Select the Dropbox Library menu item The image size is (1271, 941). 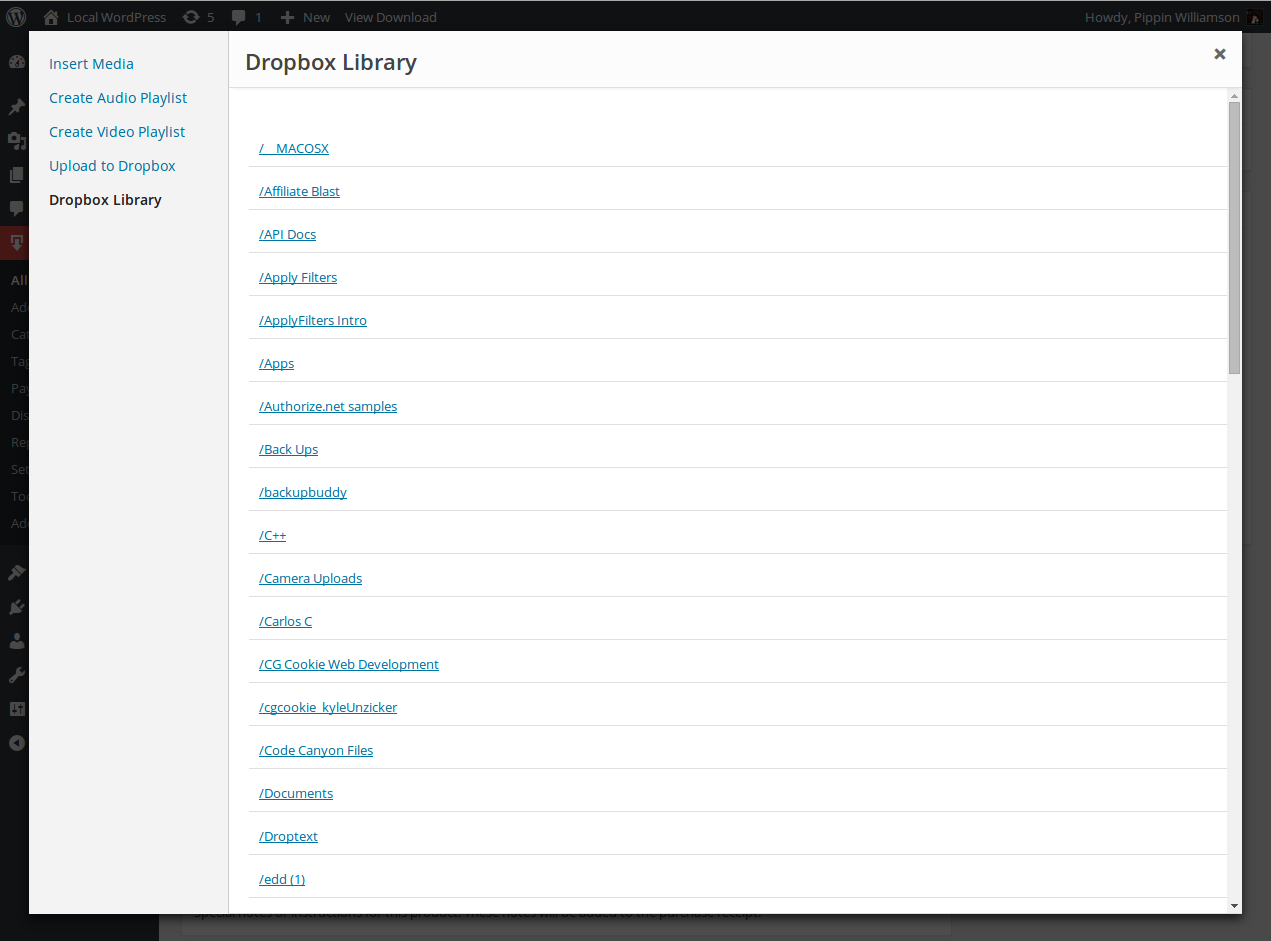click(105, 200)
